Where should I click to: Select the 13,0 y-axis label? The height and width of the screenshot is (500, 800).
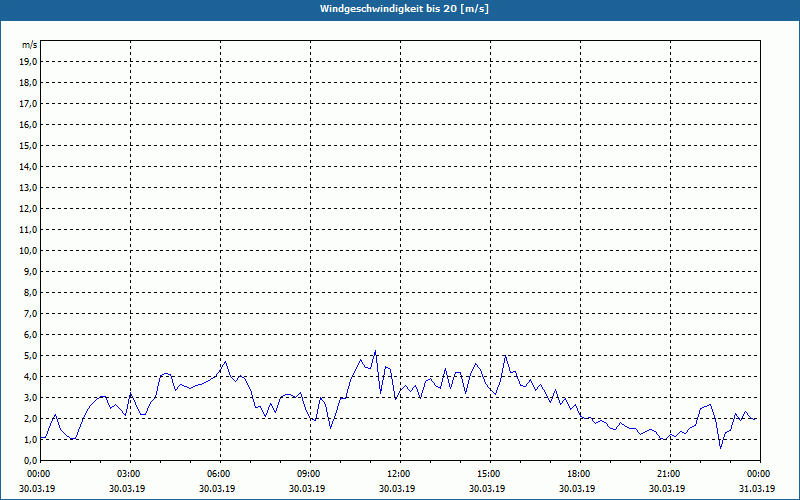[x=28, y=188]
